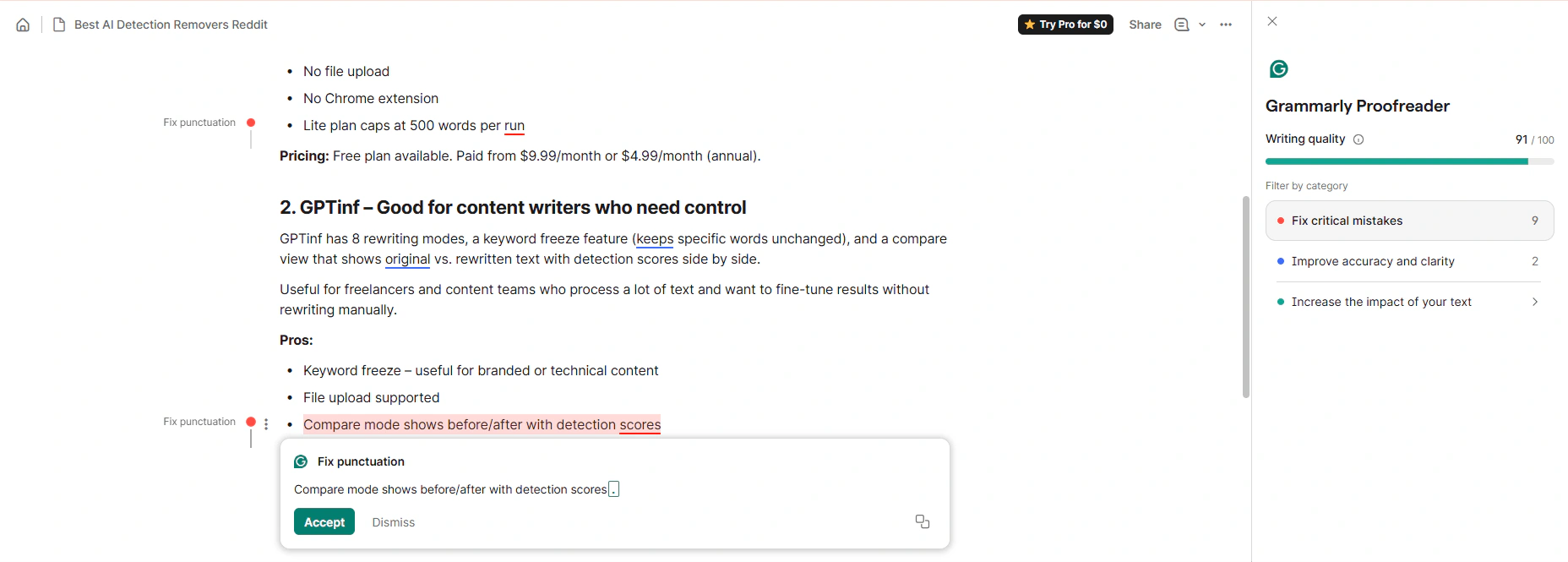Click the document vertical scrollbar thumb

tap(1245, 297)
